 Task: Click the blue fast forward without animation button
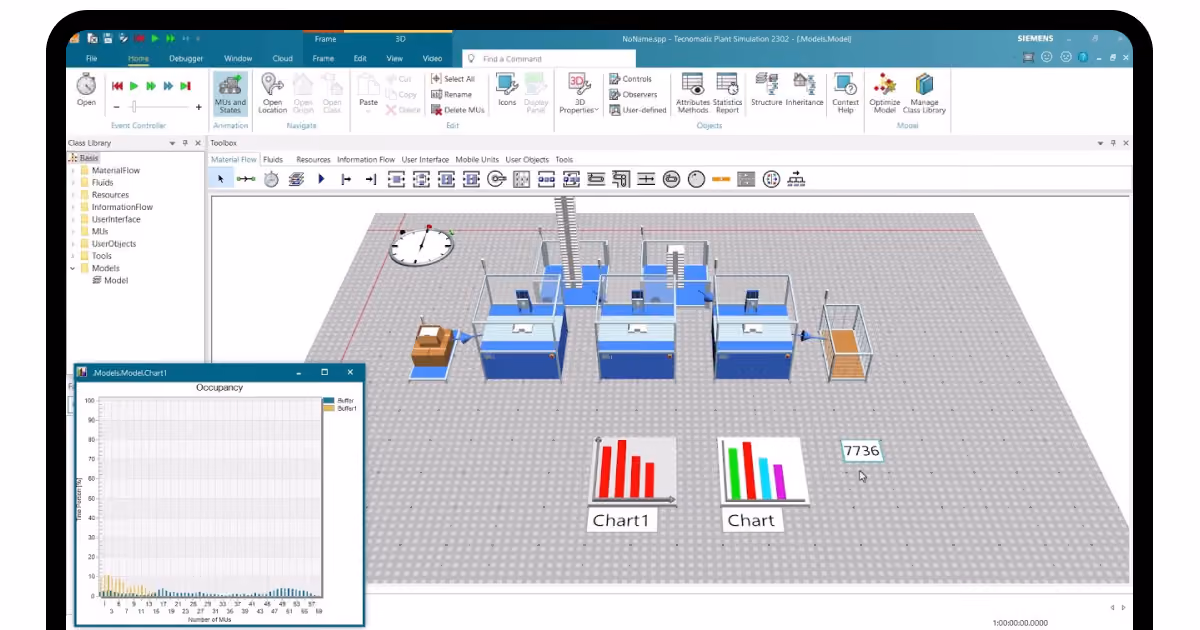click(x=168, y=86)
